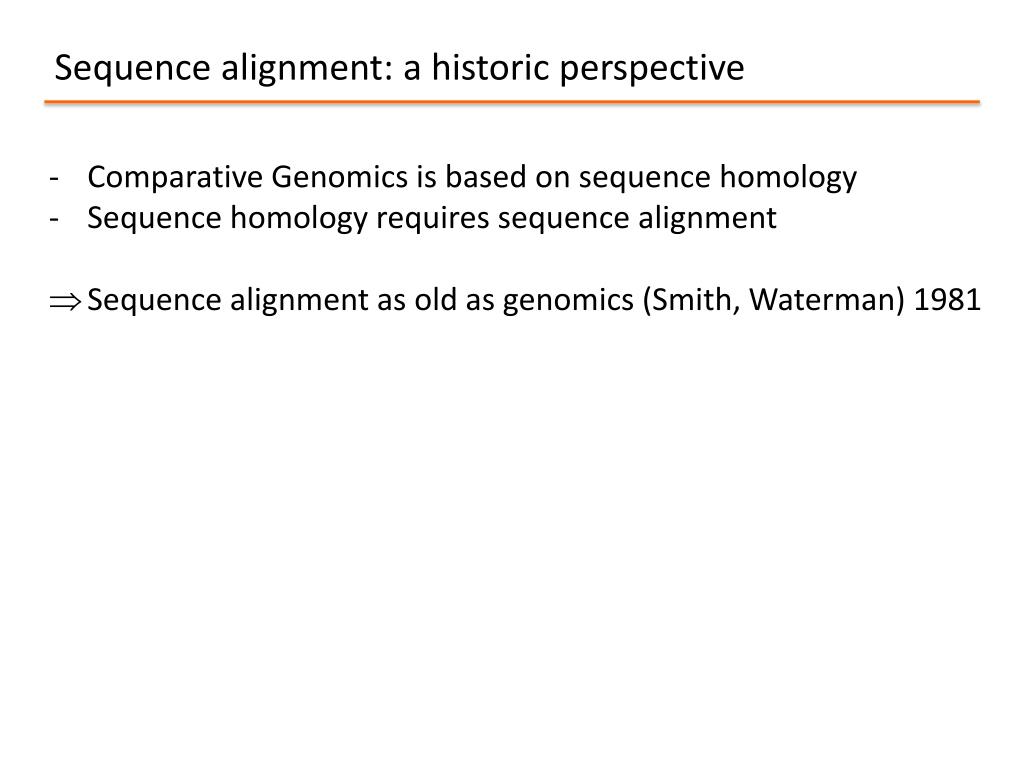
Task: Click 'sequence homology' at end of first bullet
Action: (718, 178)
